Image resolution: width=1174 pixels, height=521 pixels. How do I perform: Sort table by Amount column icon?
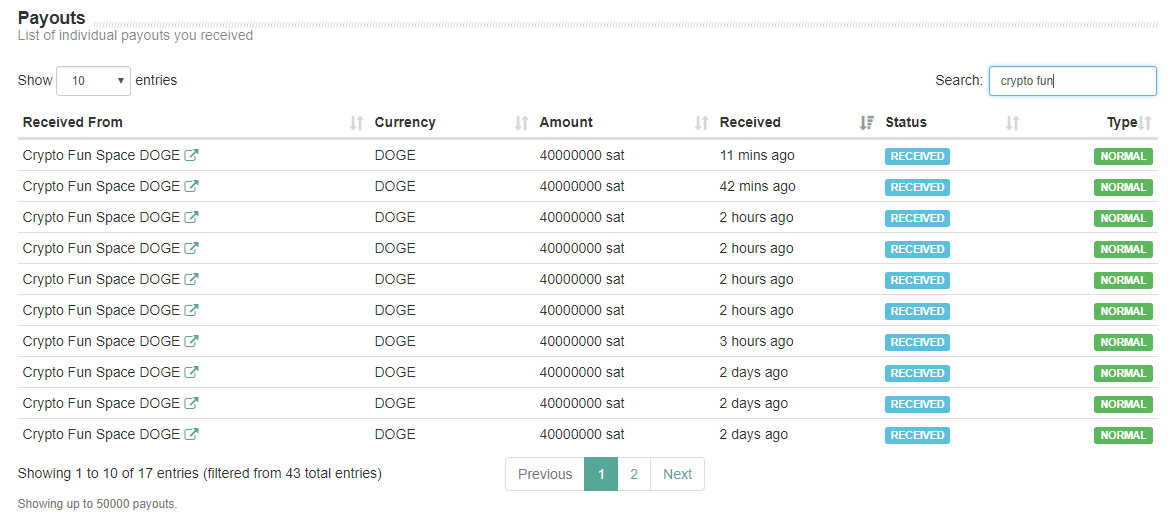(x=702, y=123)
